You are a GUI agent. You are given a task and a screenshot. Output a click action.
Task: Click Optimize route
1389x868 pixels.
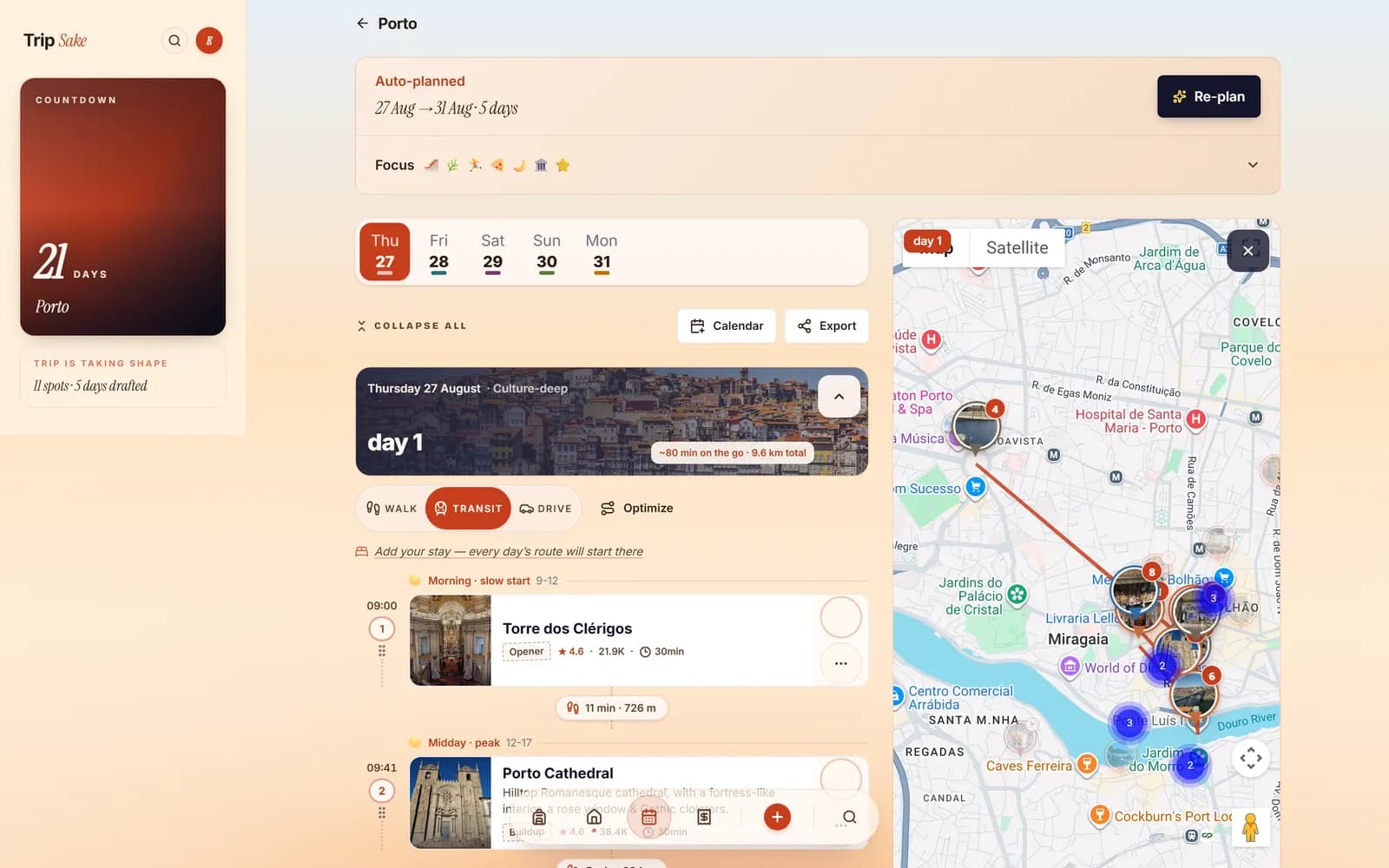pyautogui.click(x=637, y=509)
